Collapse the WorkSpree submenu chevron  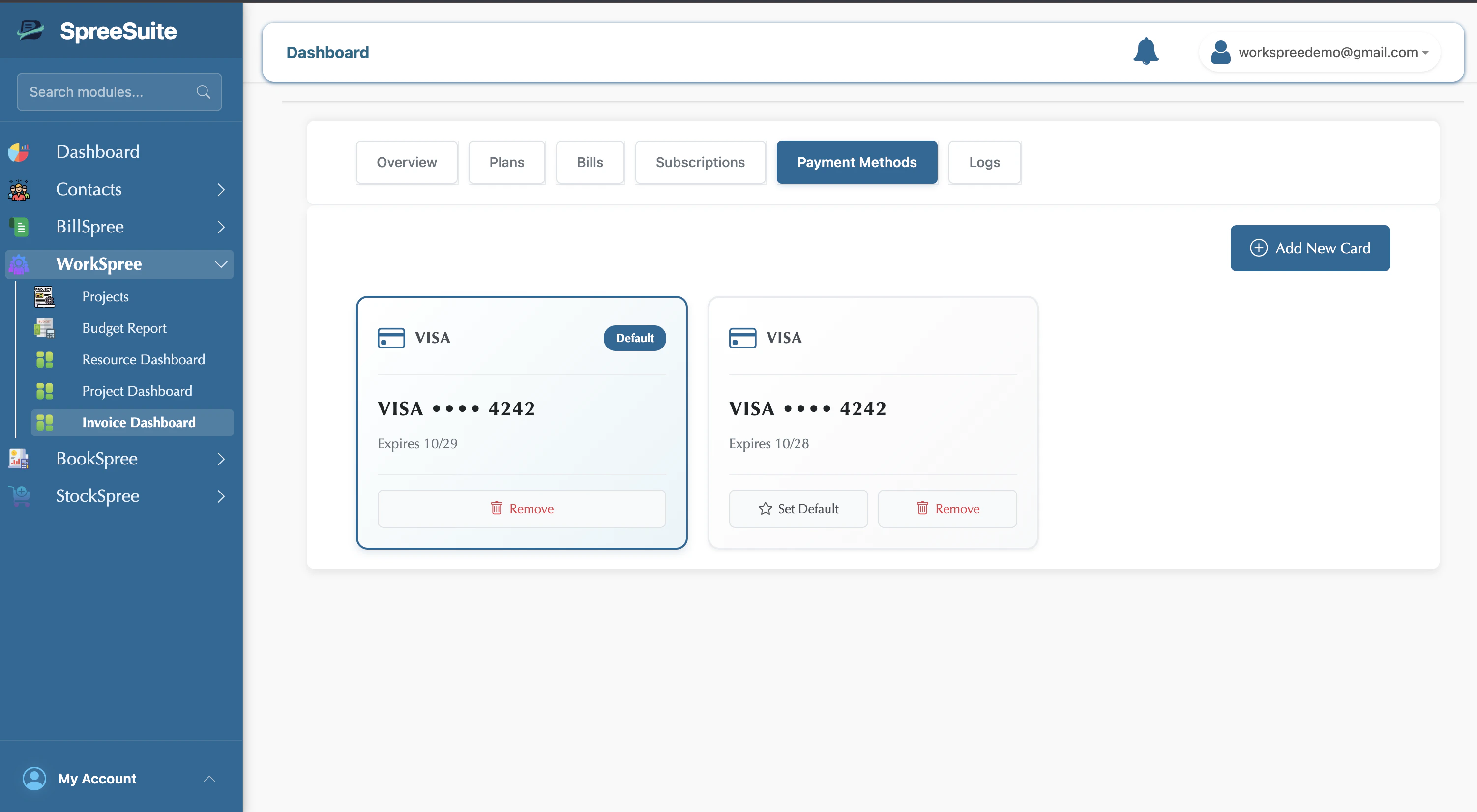click(x=221, y=264)
